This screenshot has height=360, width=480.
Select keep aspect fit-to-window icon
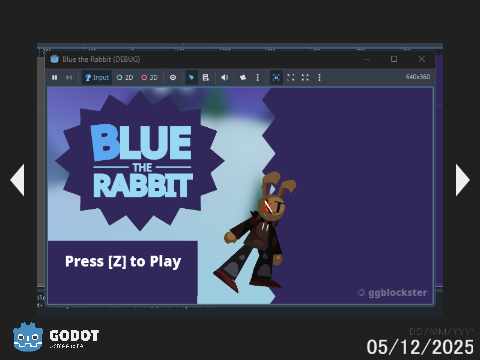[291, 78]
